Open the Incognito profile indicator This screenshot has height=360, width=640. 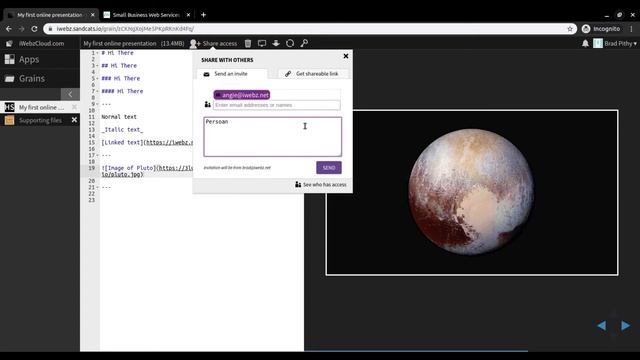tap(601, 29)
